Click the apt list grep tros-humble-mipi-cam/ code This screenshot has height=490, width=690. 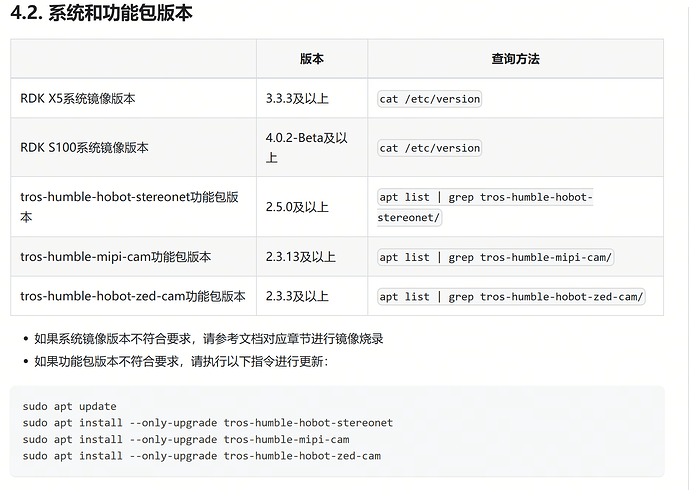495,257
